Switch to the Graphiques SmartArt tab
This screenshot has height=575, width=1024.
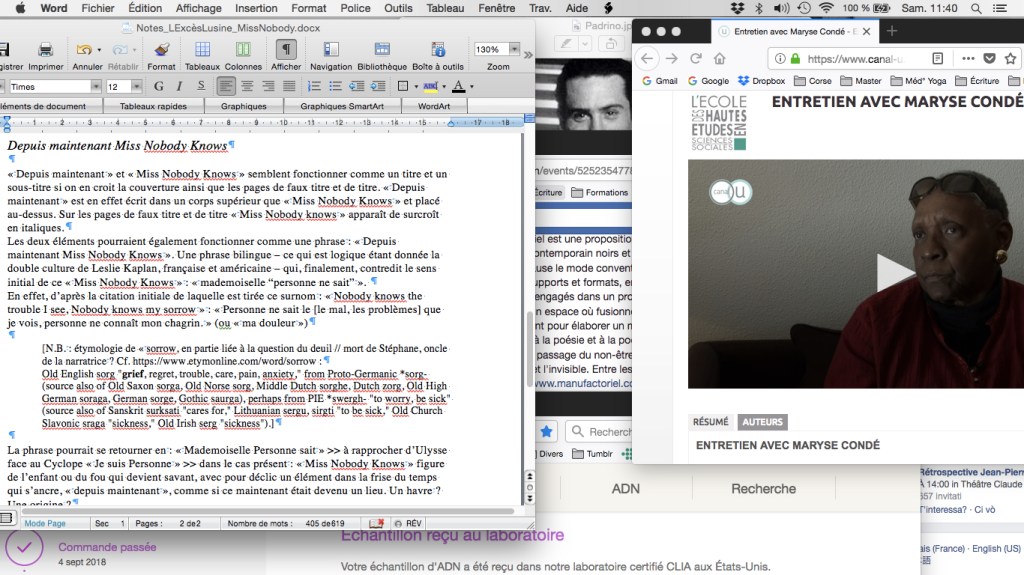[x=341, y=106]
